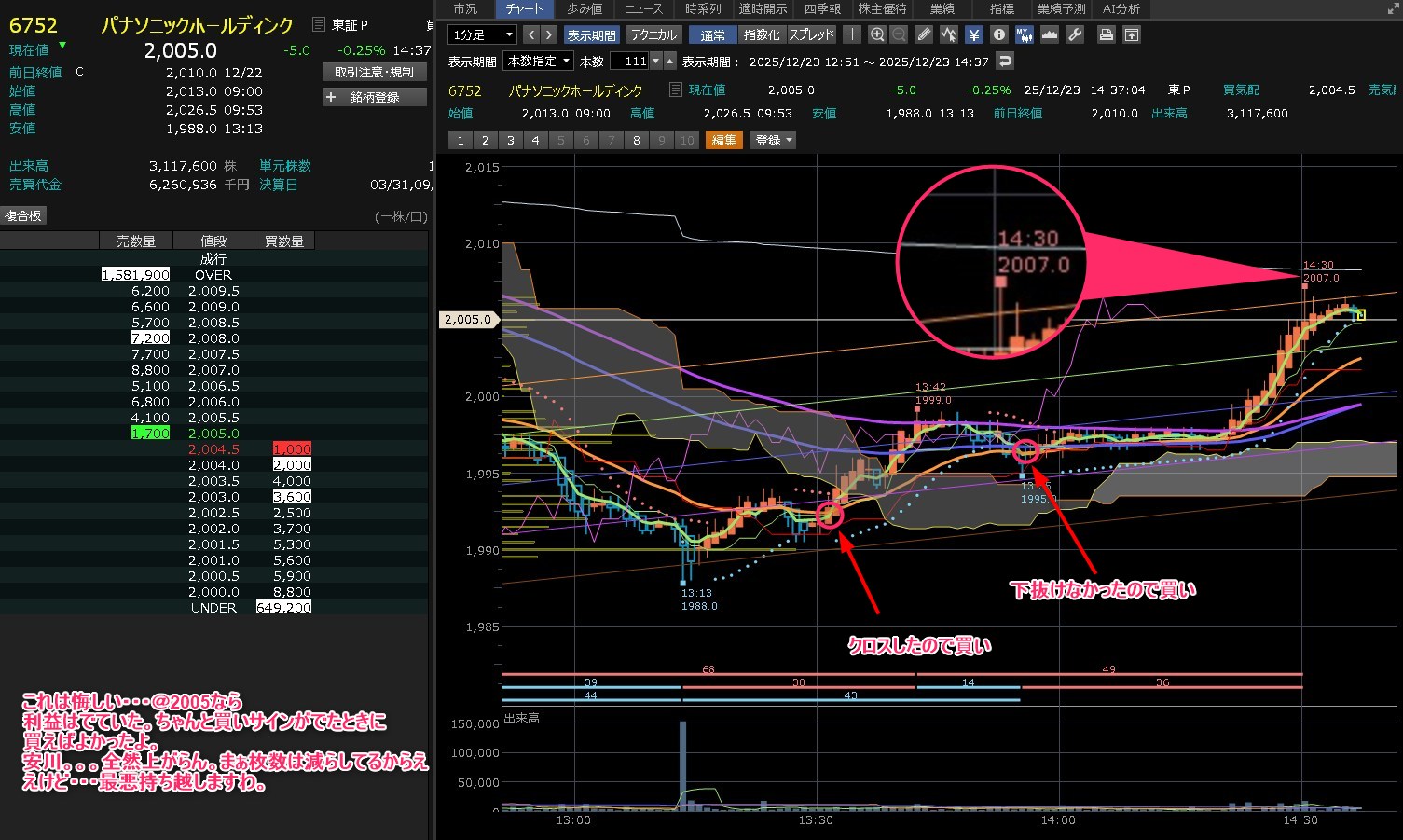Click the orange 編集 button
Screen dimensions: 1403x840
[x=723, y=140]
